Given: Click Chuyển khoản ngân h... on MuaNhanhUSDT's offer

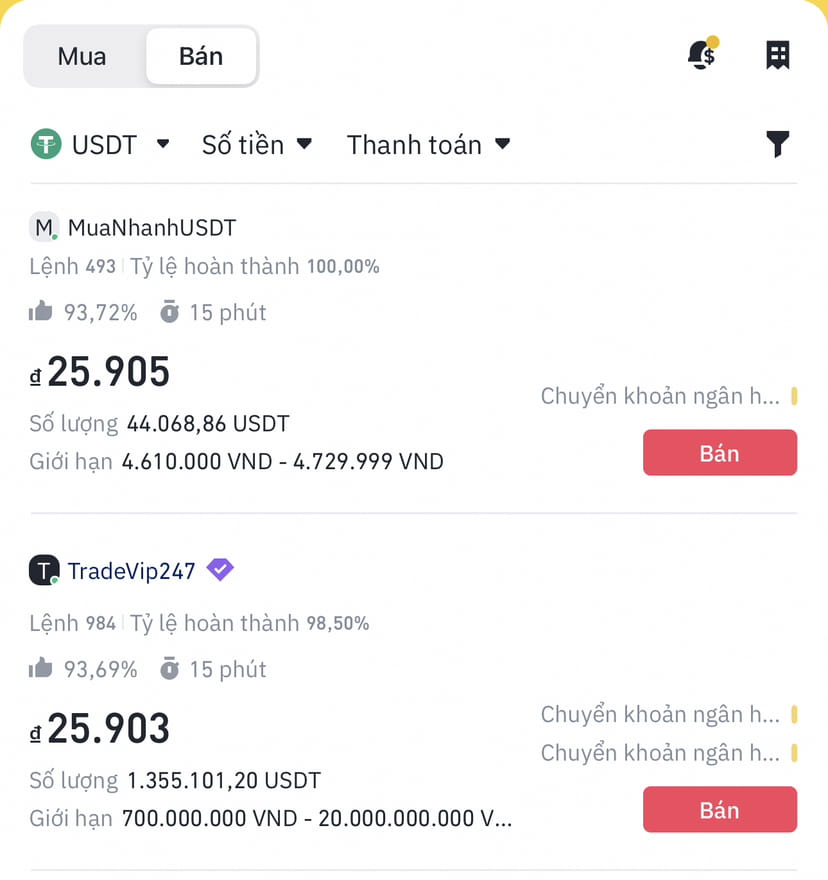Looking at the screenshot, I should click(x=660, y=396).
